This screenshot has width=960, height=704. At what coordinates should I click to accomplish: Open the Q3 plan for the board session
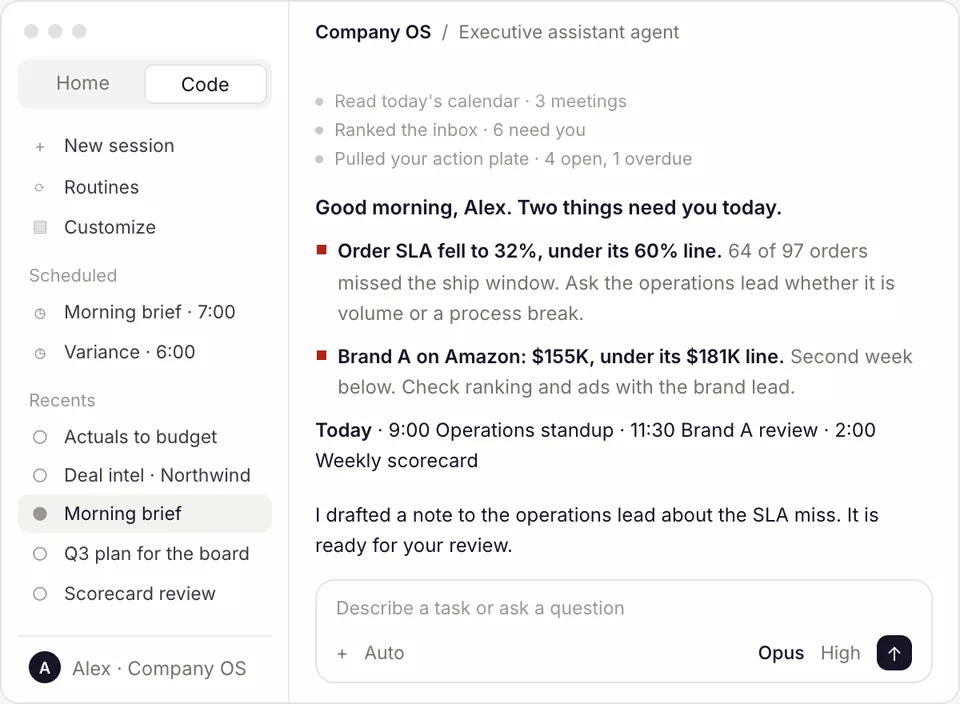[x=157, y=553]
